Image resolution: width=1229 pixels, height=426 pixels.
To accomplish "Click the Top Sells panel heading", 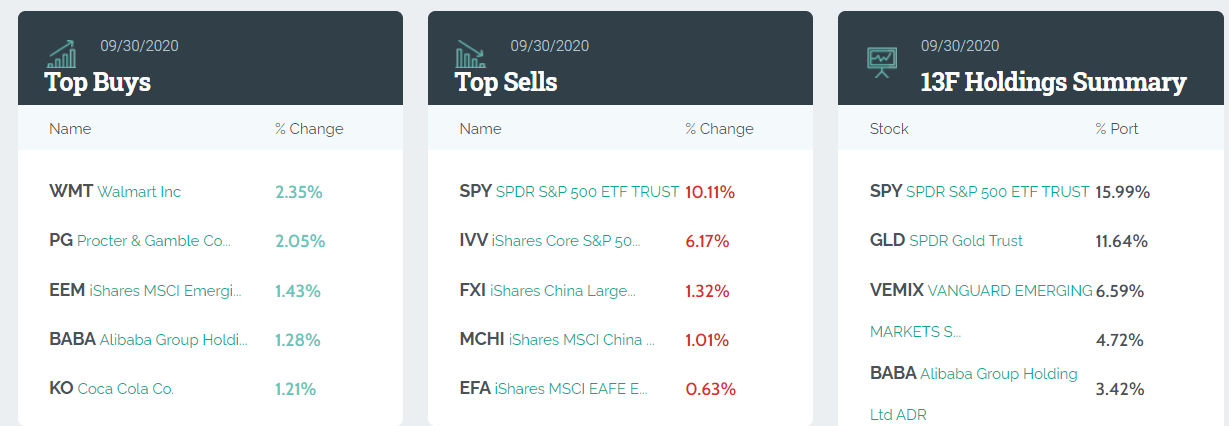I will [x=506, y=82].
